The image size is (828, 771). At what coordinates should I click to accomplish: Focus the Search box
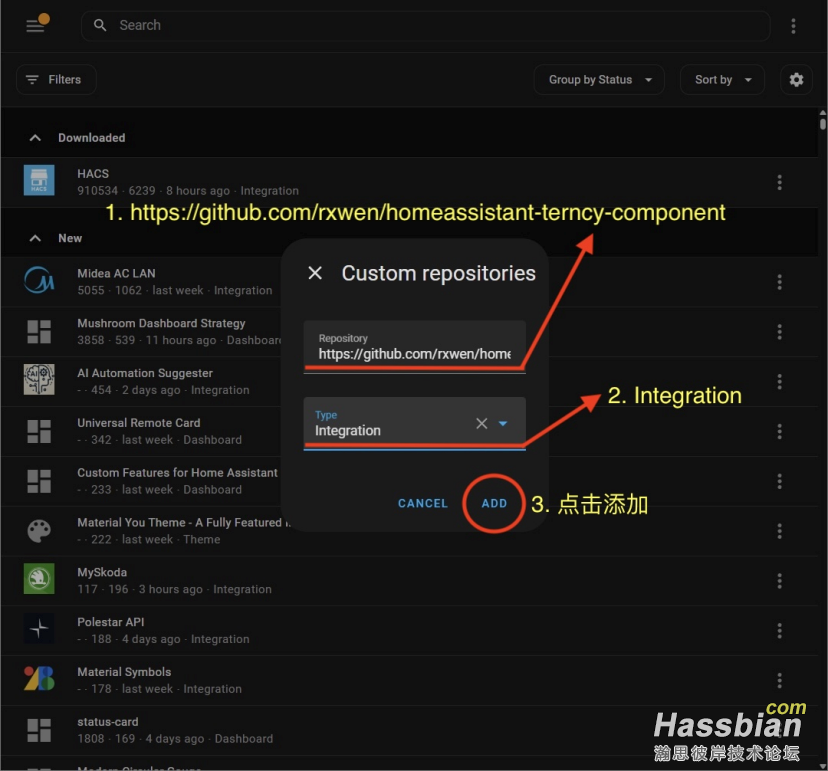click(x=425, y=25)
